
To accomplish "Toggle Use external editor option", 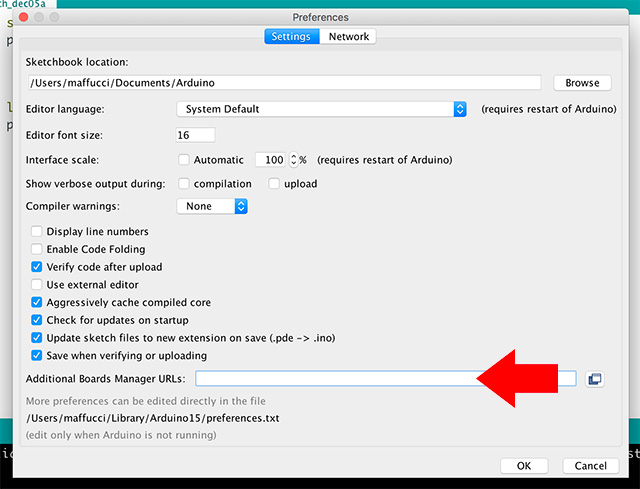I will coord(37,285).
